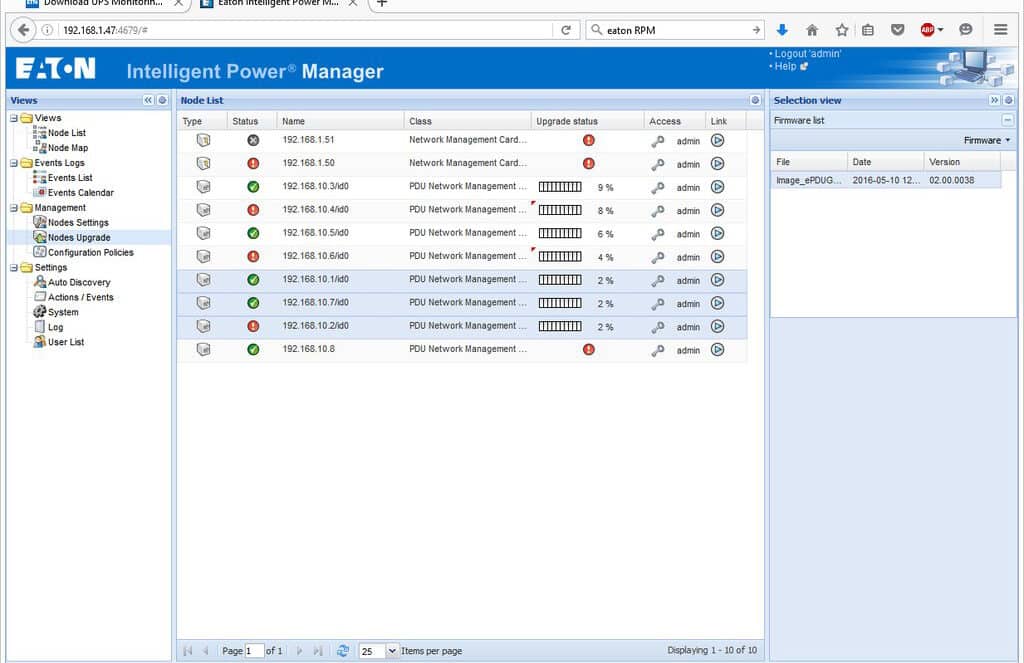Collapse the Events Logs tree folder
This screenshot has height=663, width=1024.
tap(14, 163)
